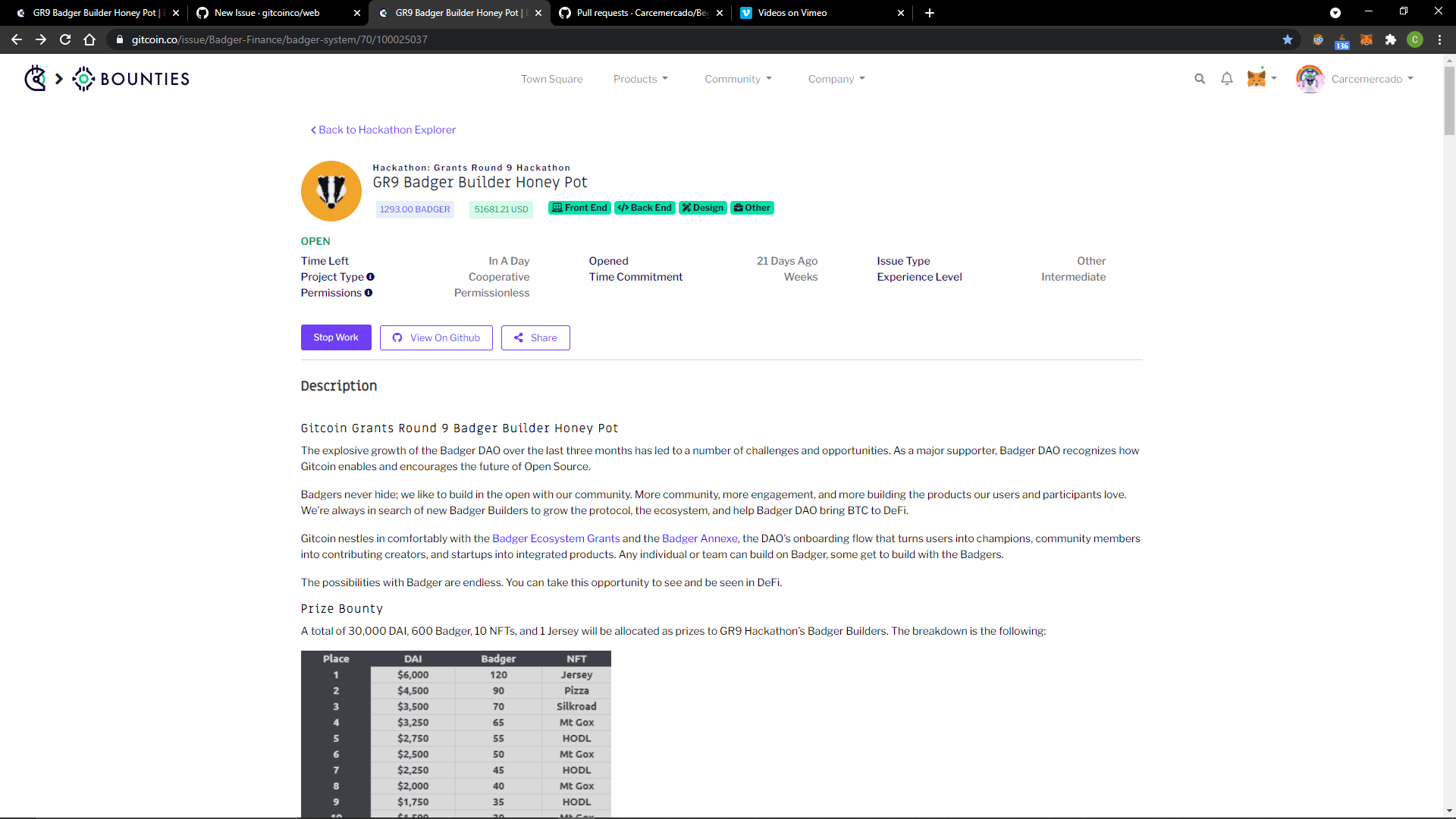Image resolution: width=1456 pixels, height=819 pixels.
Task: Open the Chrome three-dot menu
Action: pyautogui.click(x=1439, y=39)
